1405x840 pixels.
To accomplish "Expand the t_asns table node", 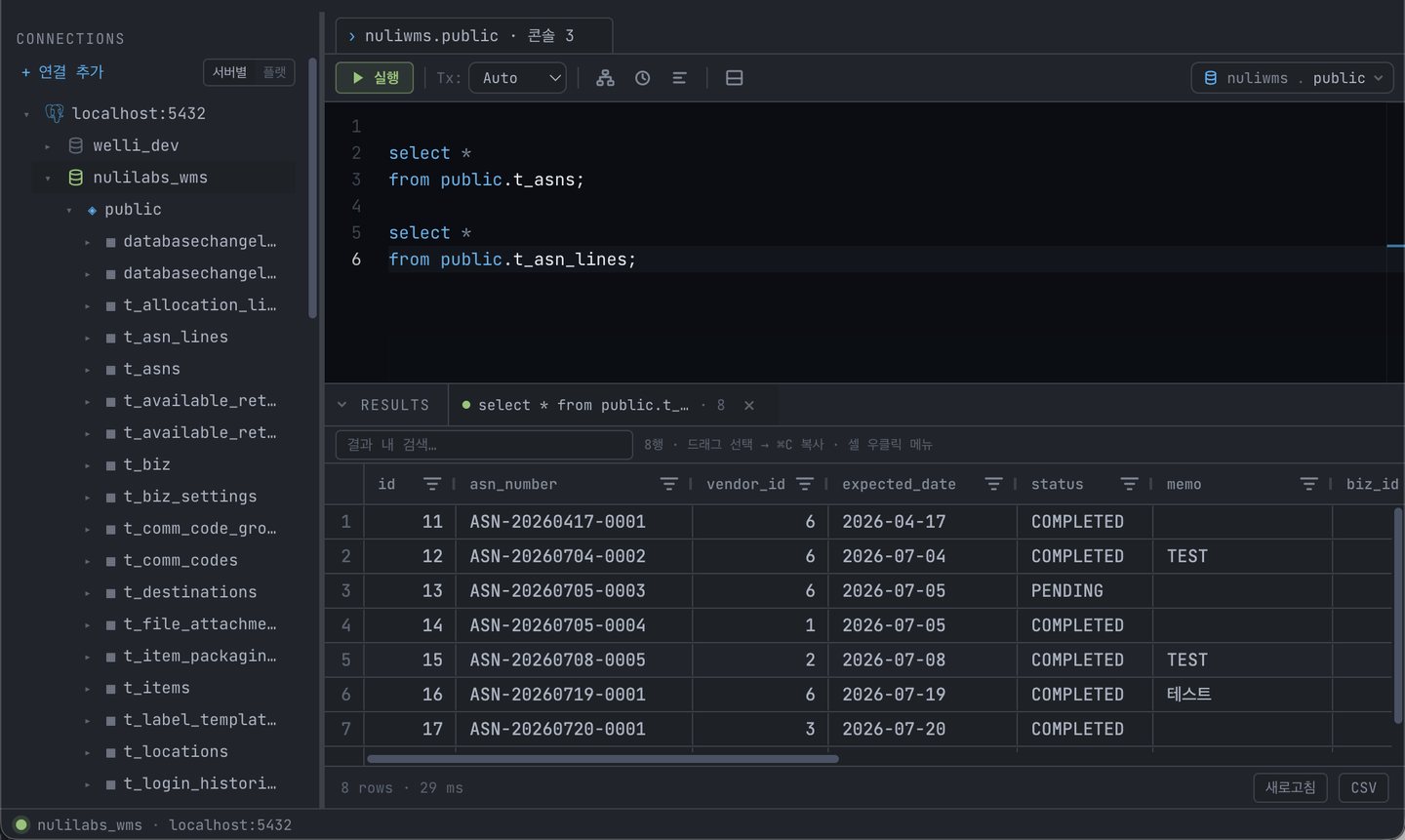I will pyautogui.click(x=88, y=371).
